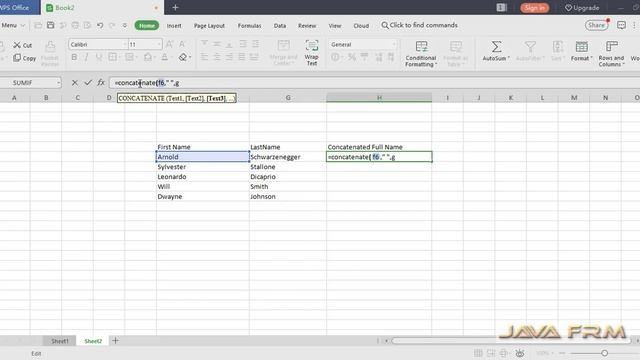The height and width of the screenshot is (360, 640).
Task: Click the AutoFilter funnel icon
Action: 530,47
